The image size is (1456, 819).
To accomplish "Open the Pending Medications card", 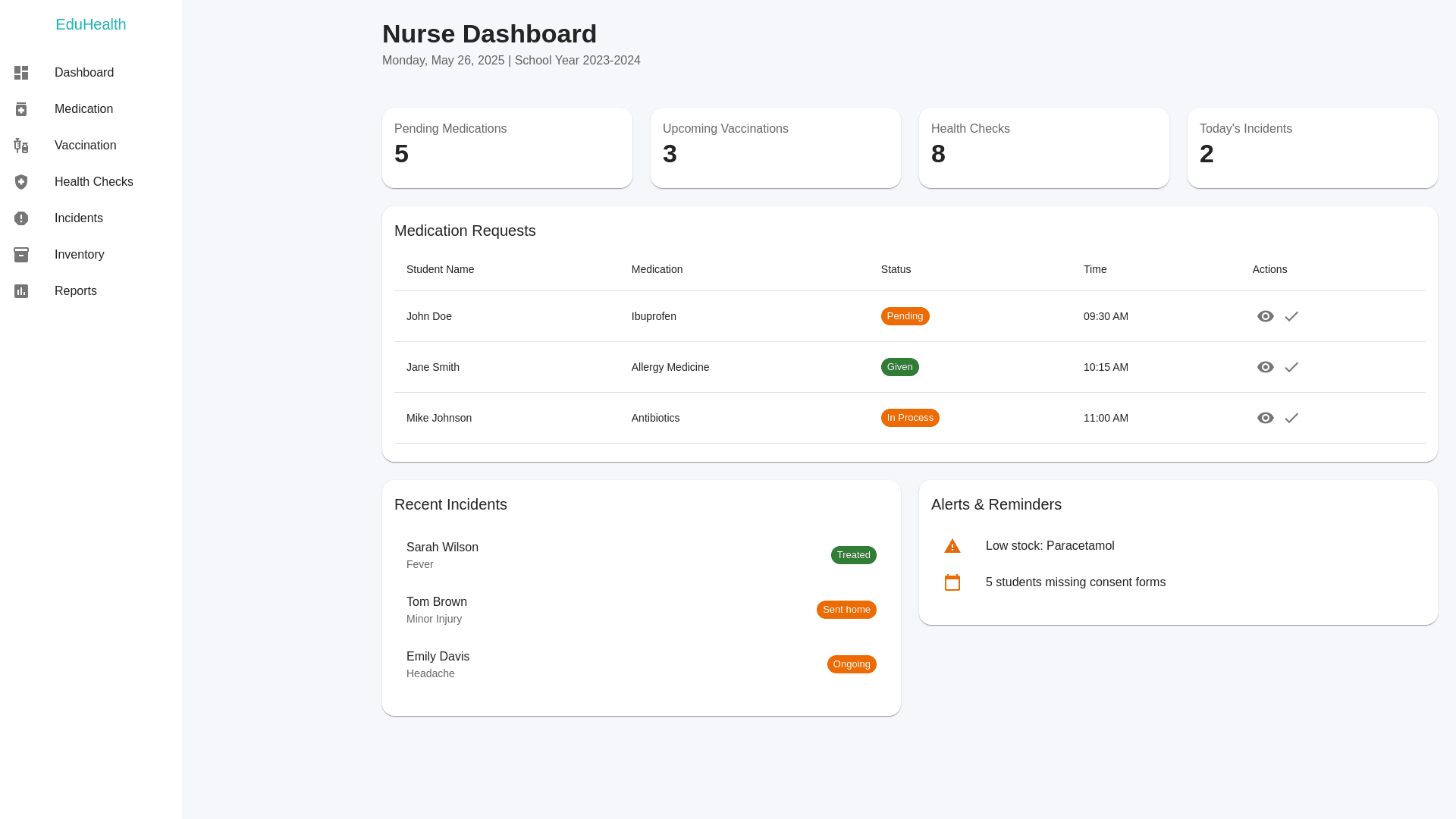I will pos(507,148).
